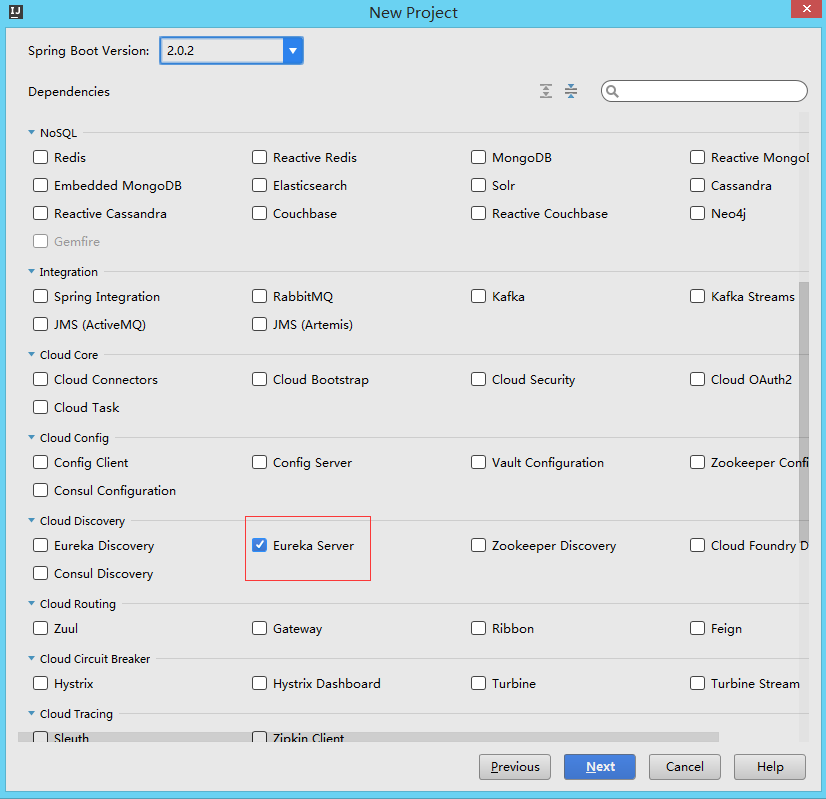Viewport: 826px width, 799px height.
Task: Check the Config Server checkbox
Action: pyautogui.click(x=259, y=462)
